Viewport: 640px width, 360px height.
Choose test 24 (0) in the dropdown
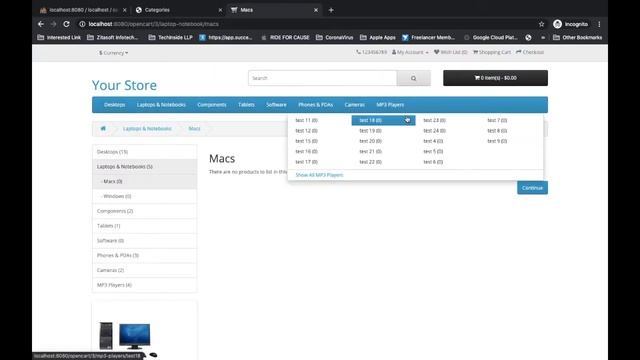pos(434,131)
